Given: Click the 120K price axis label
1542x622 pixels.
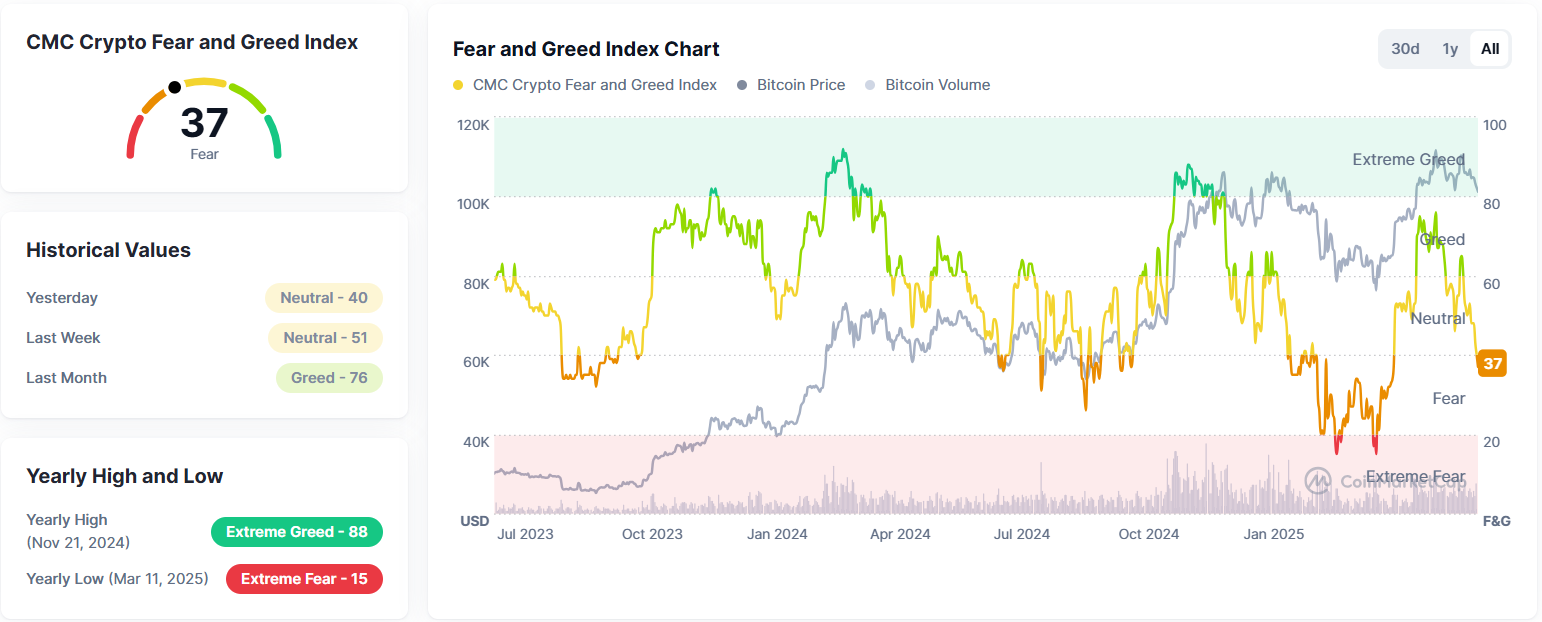Looking at the screenshot, I should click(x=474, y=125).
